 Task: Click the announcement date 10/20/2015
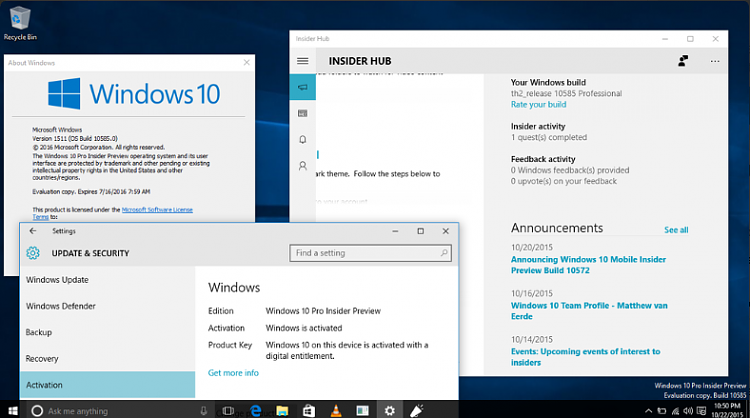pos(531,247)
